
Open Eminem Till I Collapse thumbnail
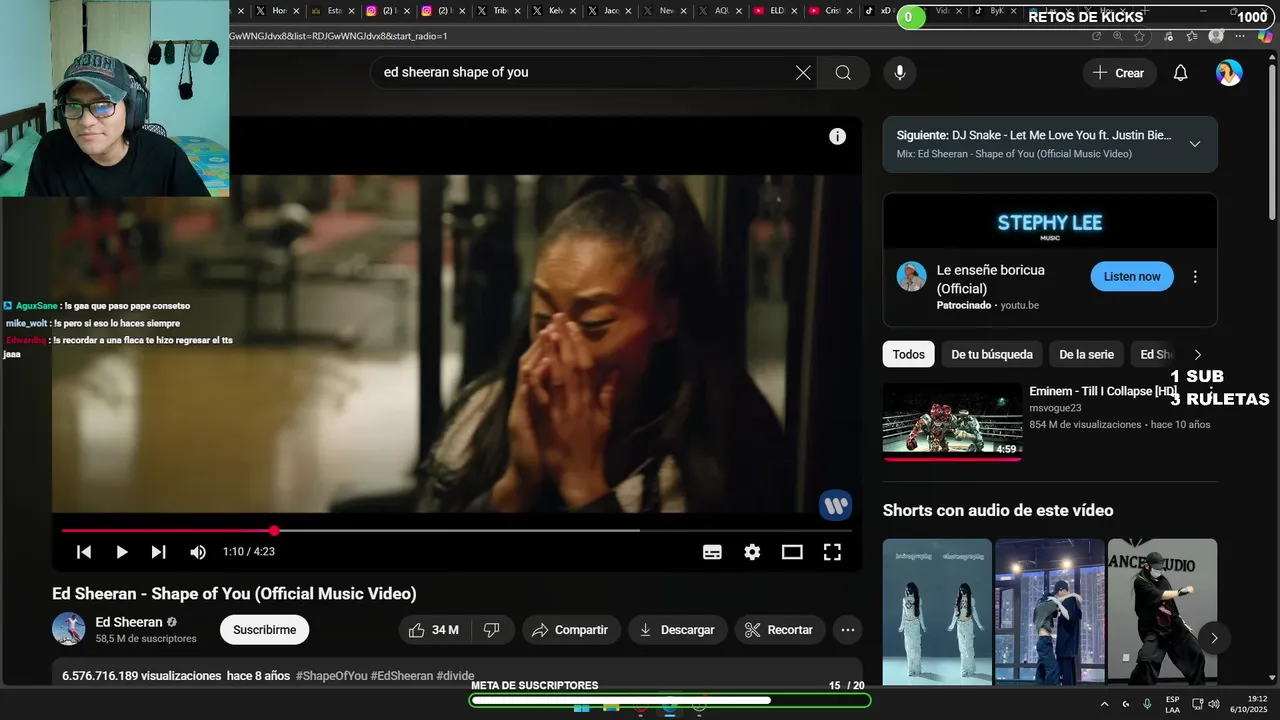click(952, 421)
